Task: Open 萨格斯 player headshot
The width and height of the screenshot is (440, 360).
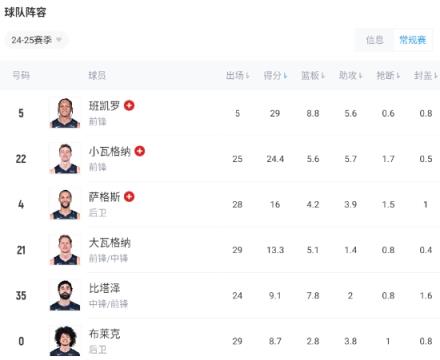Action: [65, 204]
